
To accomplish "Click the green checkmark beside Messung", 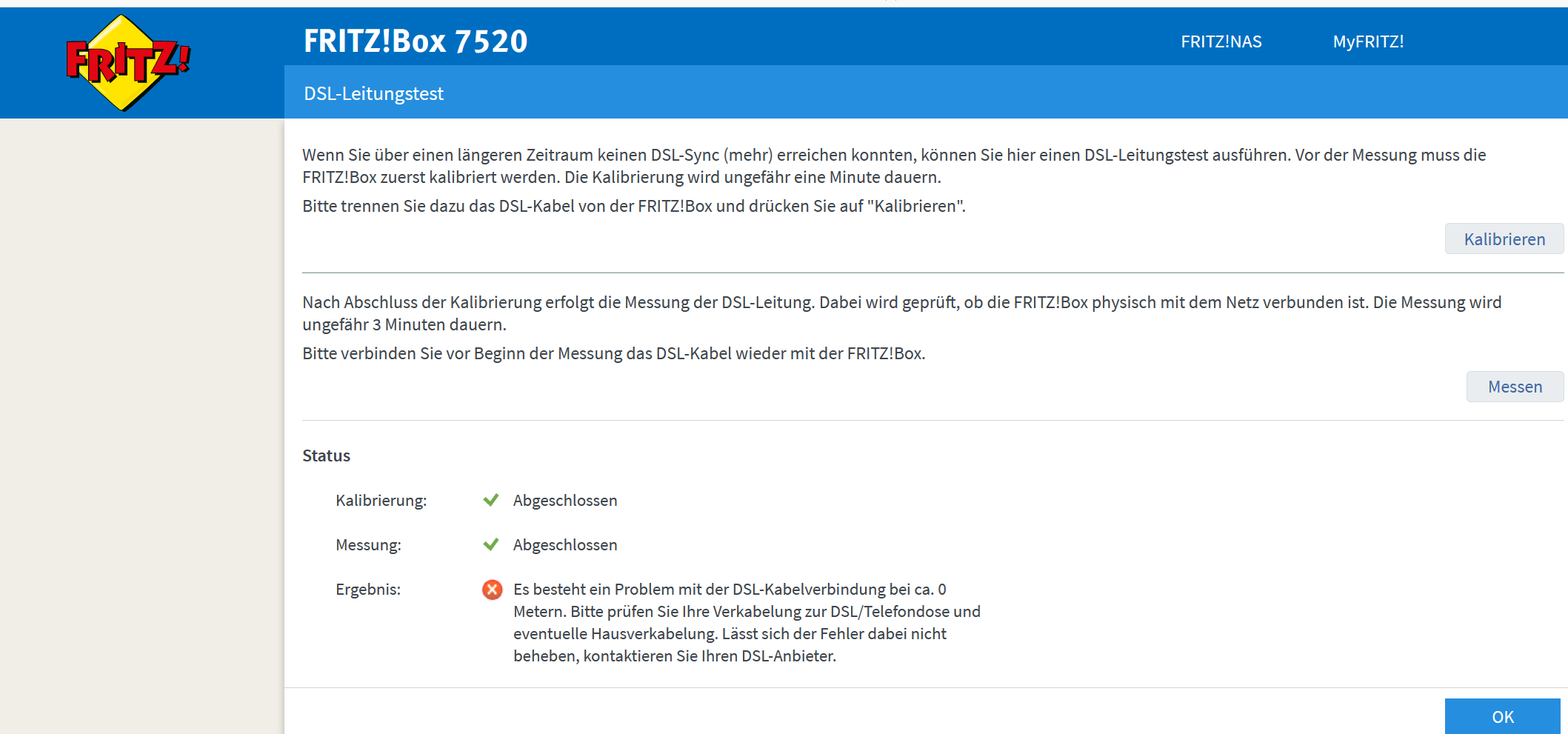I will coord(490,544).
